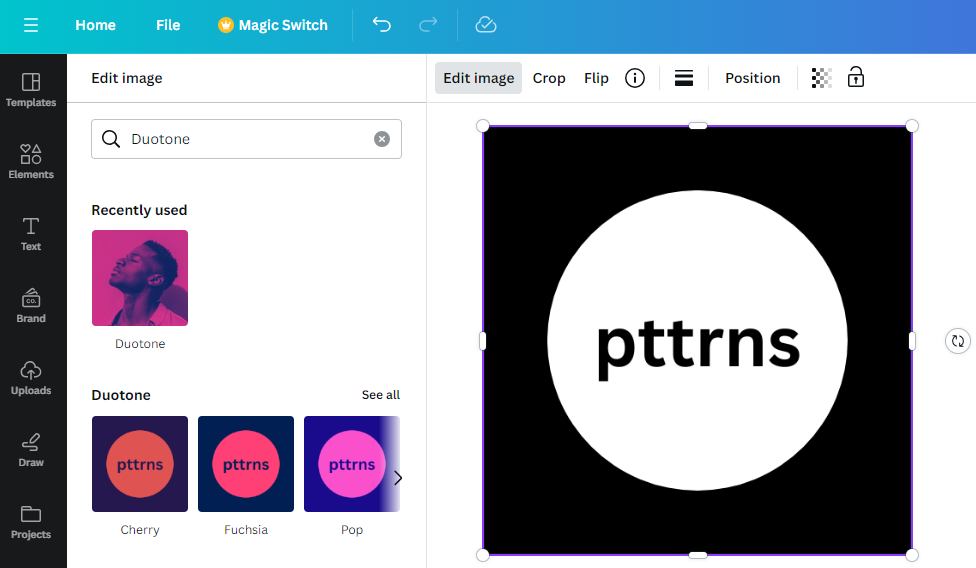Expand more Duotone presets with arrow
Screen dimensions: 976x568
coord(398,478)
